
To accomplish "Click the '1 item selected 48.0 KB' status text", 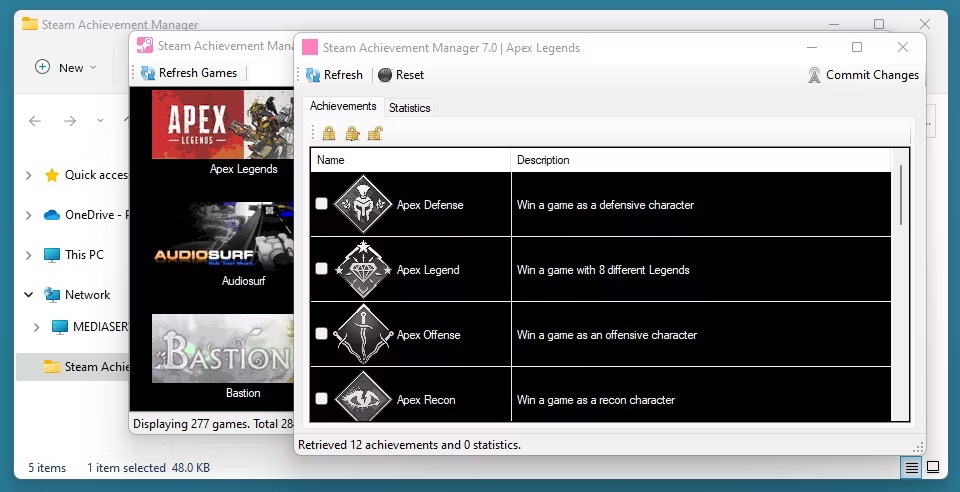I will pos(148,468).
